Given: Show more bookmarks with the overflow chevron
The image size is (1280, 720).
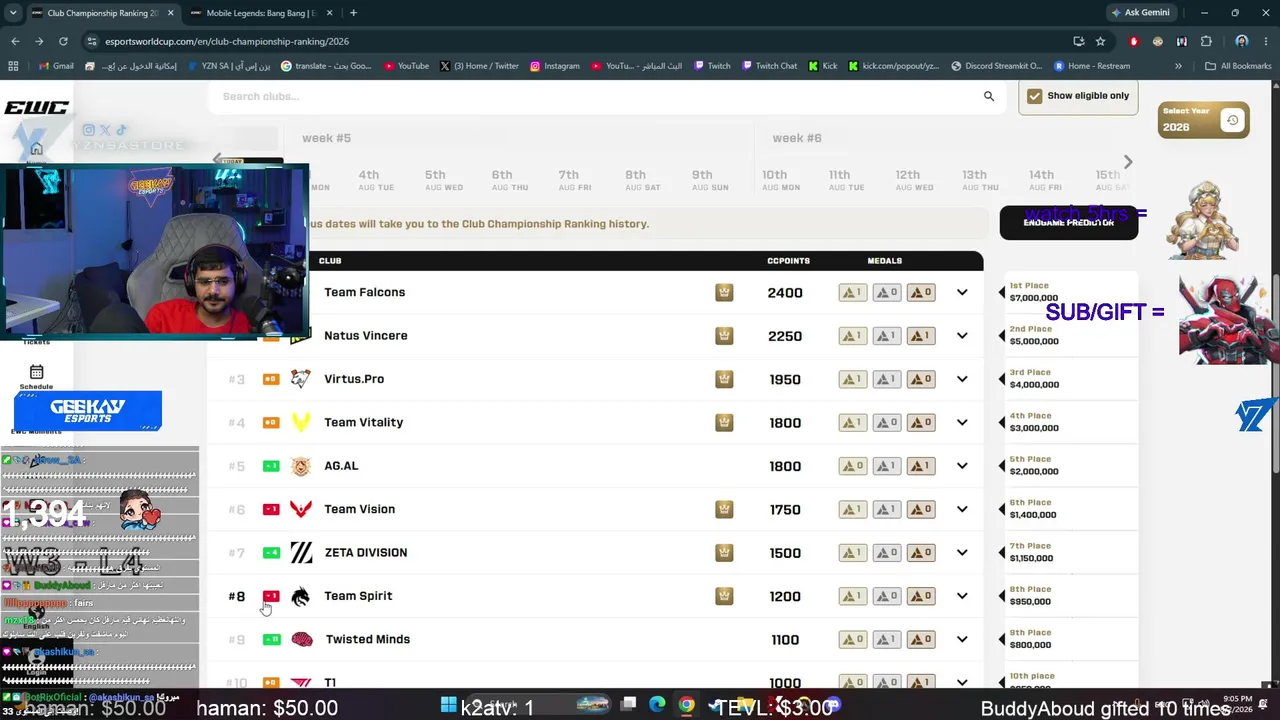Looking at the screenshot, I should point(1178,66).
